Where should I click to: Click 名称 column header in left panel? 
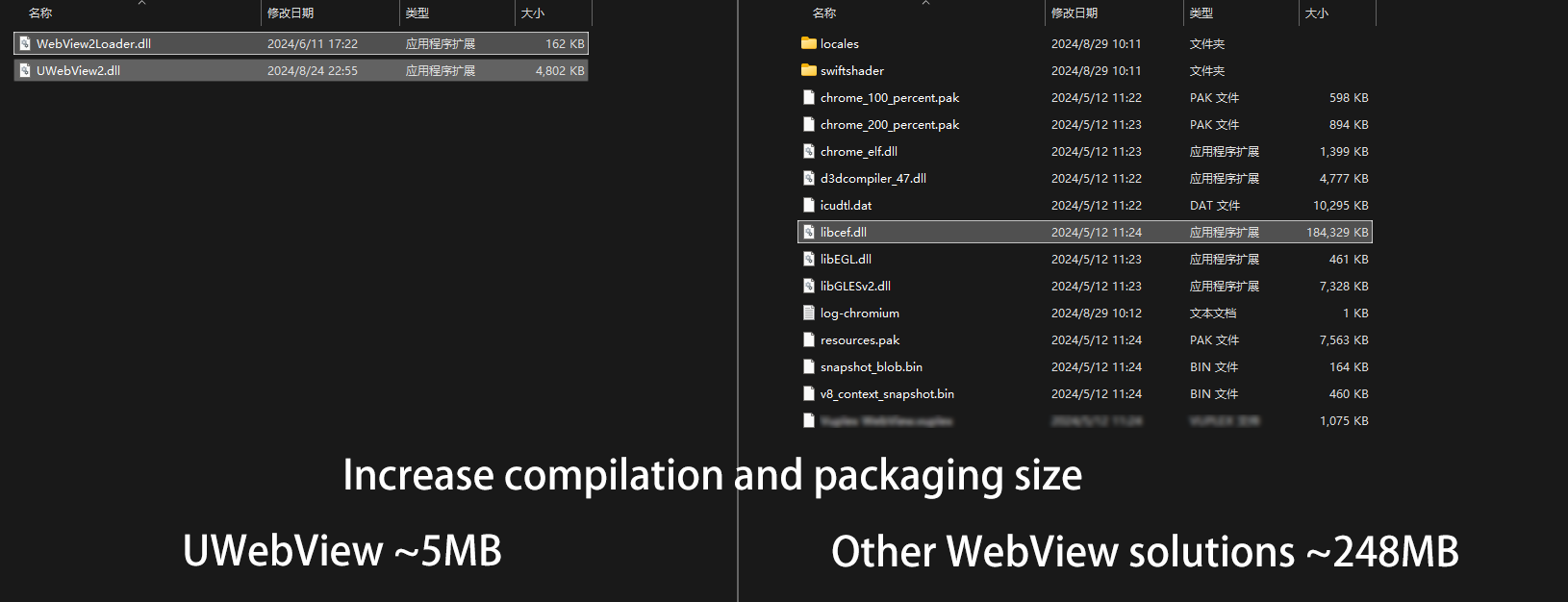(40, 13)
